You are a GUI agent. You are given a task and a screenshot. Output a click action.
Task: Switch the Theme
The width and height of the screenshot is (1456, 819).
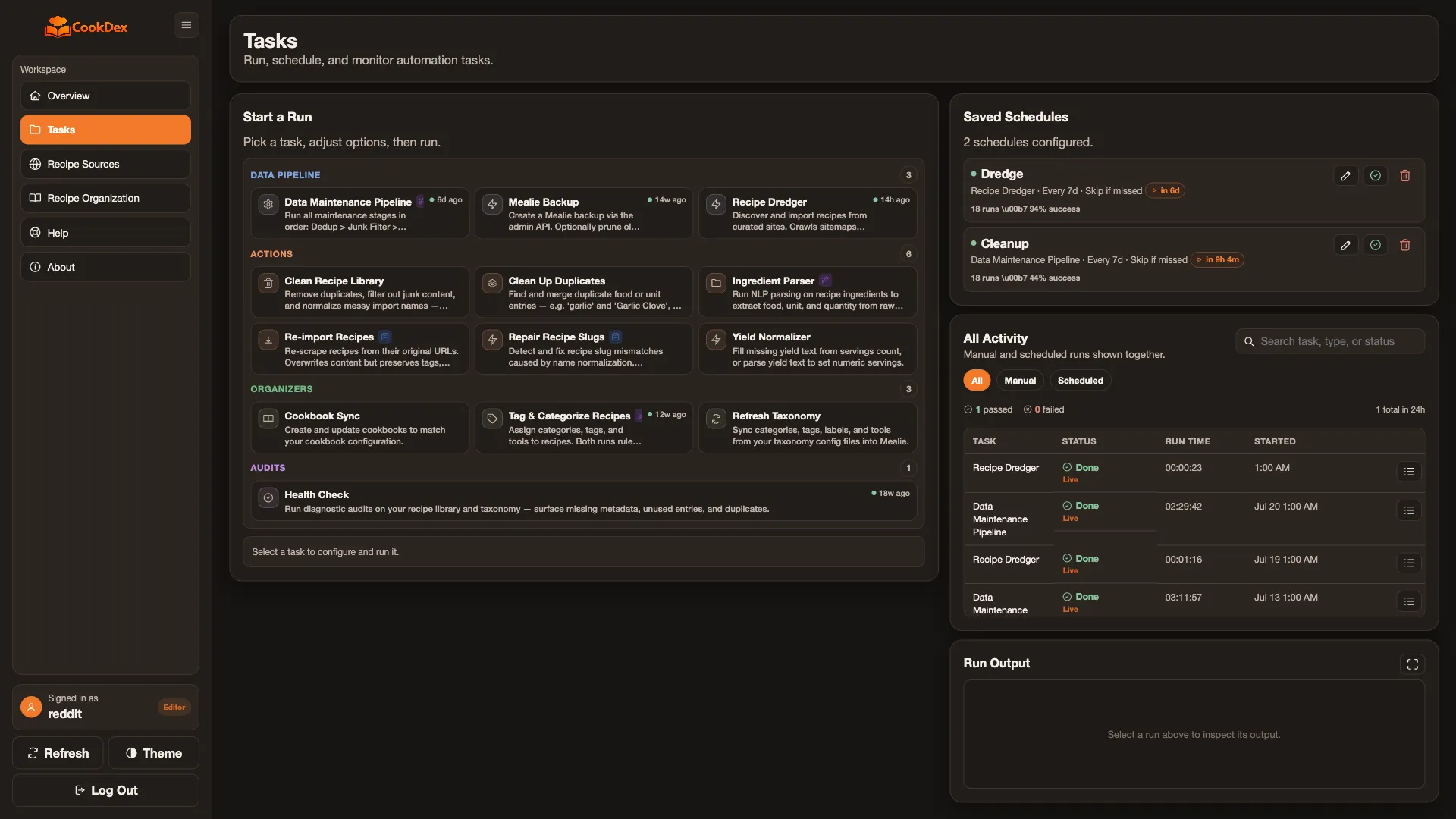153,753
